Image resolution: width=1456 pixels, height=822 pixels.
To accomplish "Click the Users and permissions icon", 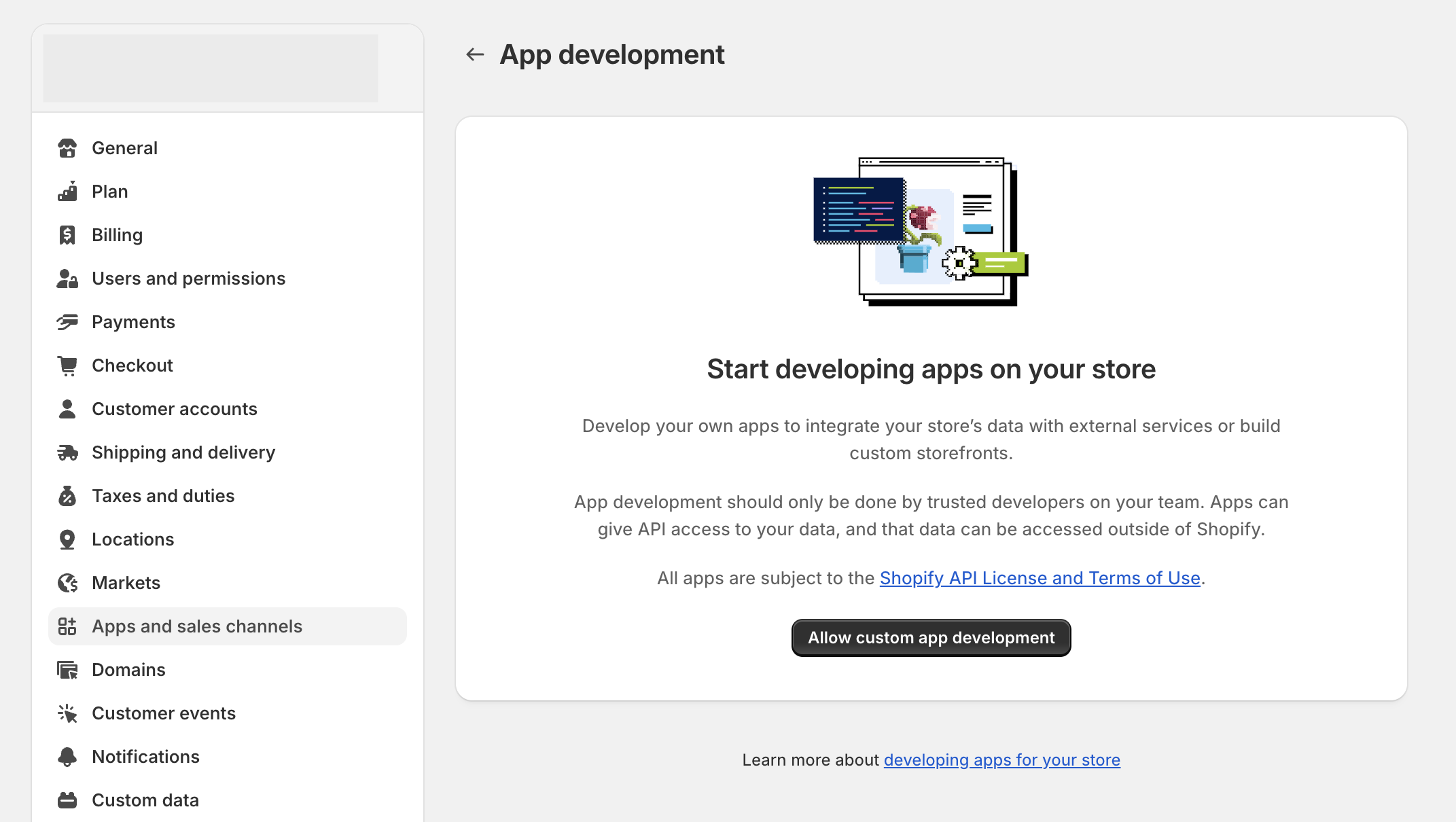I will coord(67,279).
